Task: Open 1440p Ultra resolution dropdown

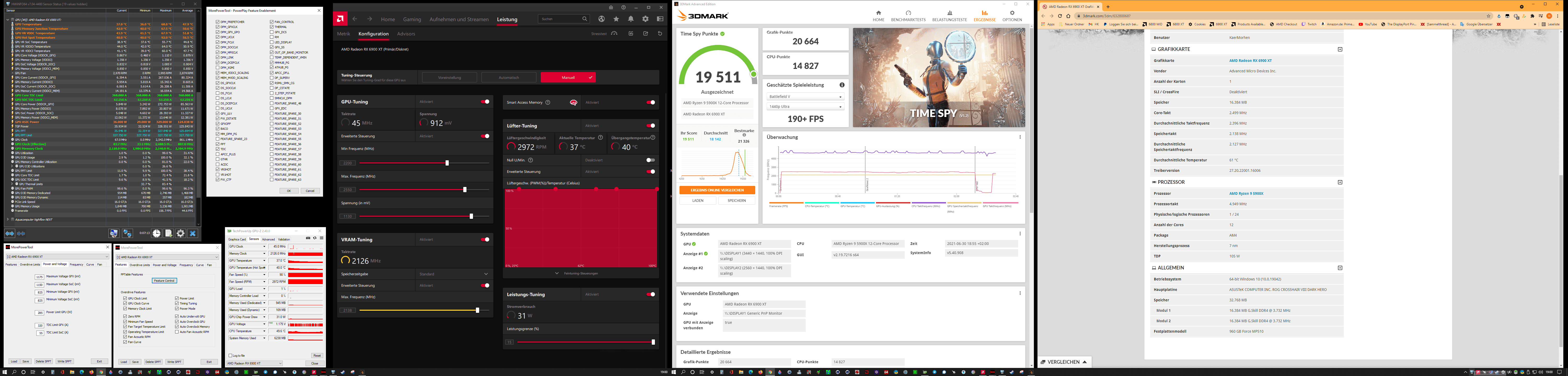Action: [x=805, y=107]
